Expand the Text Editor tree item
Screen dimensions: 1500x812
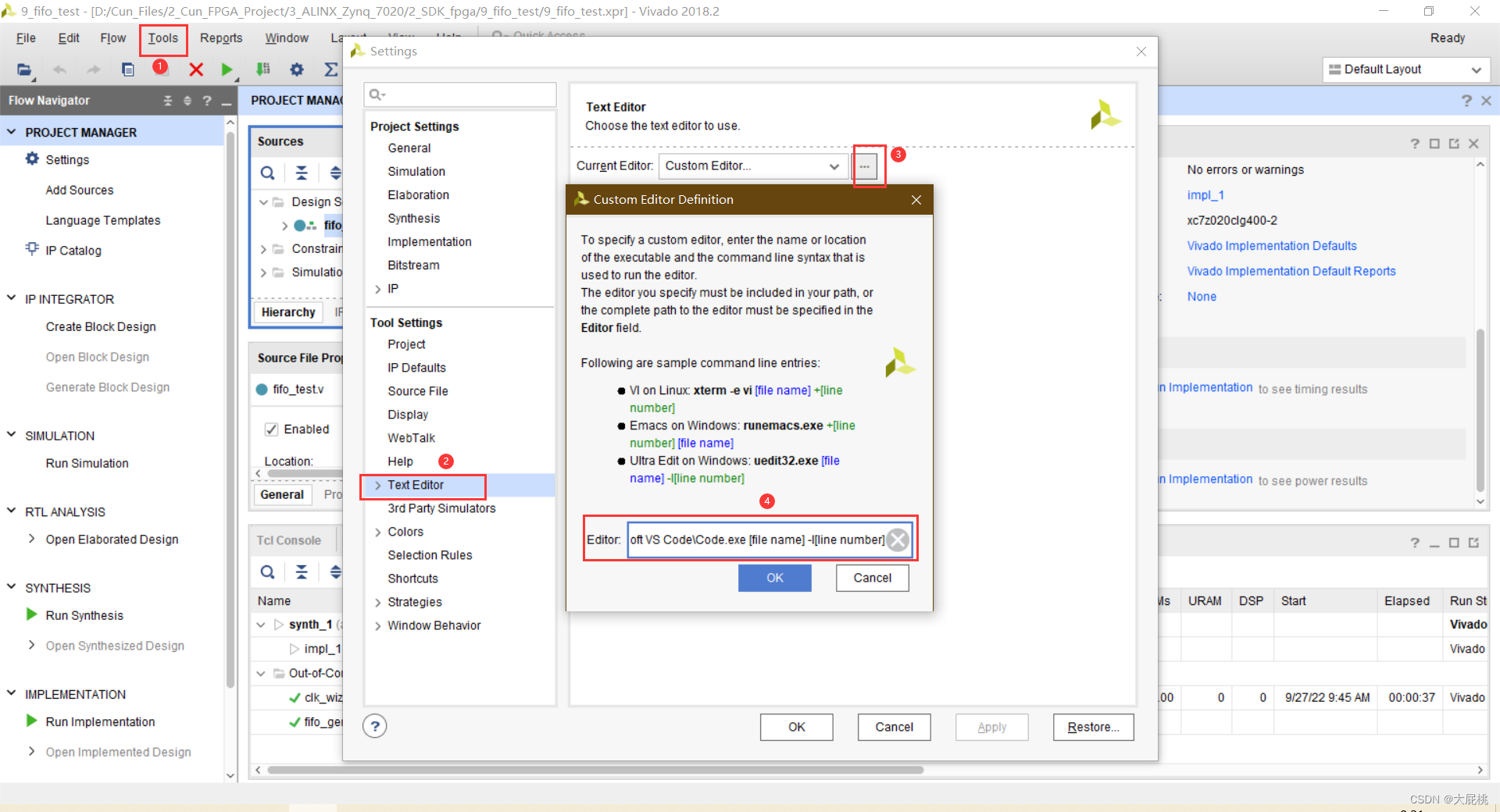pyautogui.click(x=378, y=485)
